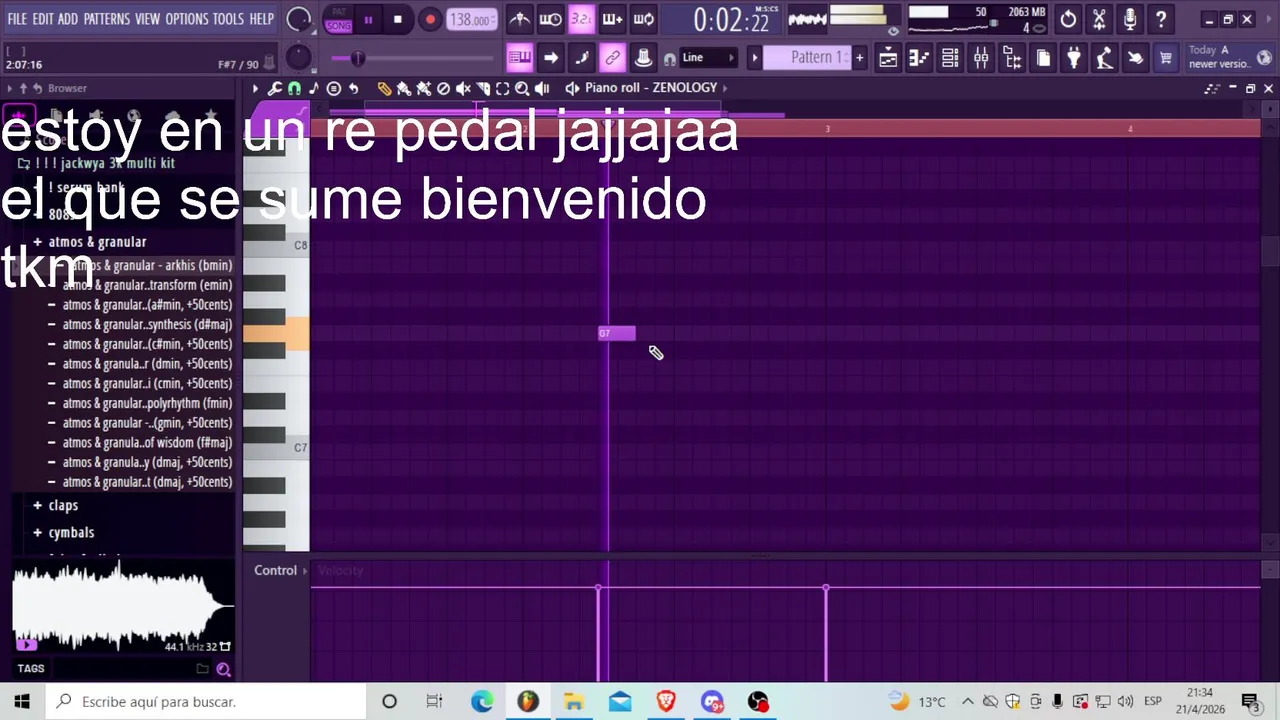The image size is (1280, 720).
Task: Select the Slice tool in piano roll
Action: (x=483, y=88)
